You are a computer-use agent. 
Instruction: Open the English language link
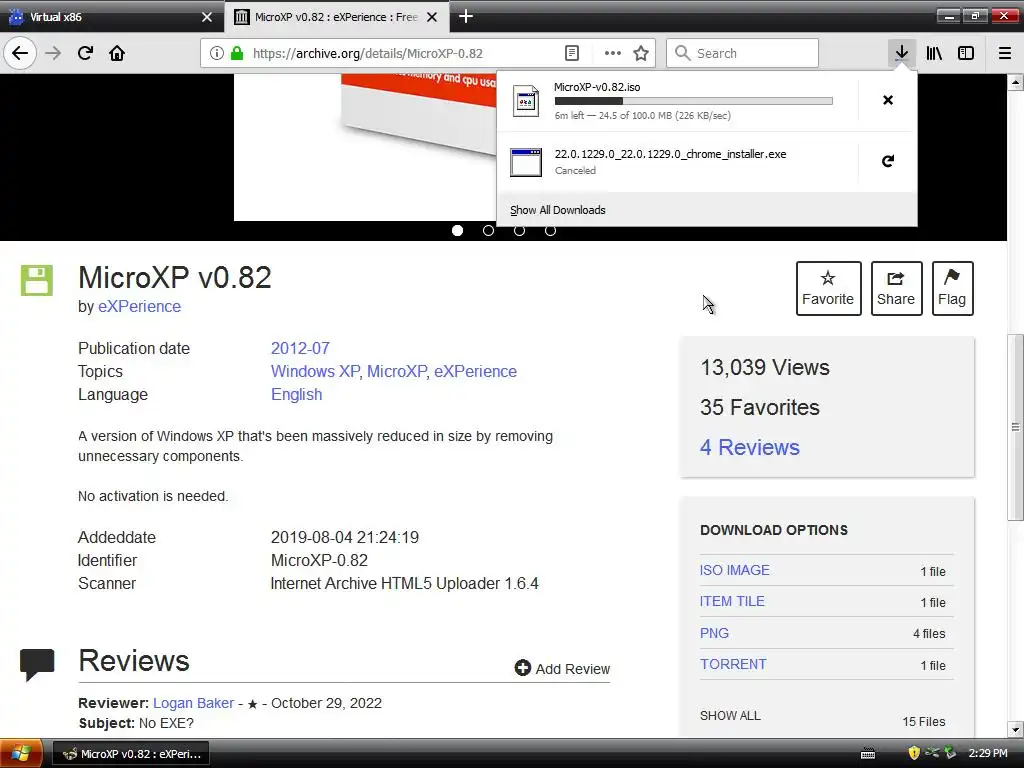(x=296, y=394)
